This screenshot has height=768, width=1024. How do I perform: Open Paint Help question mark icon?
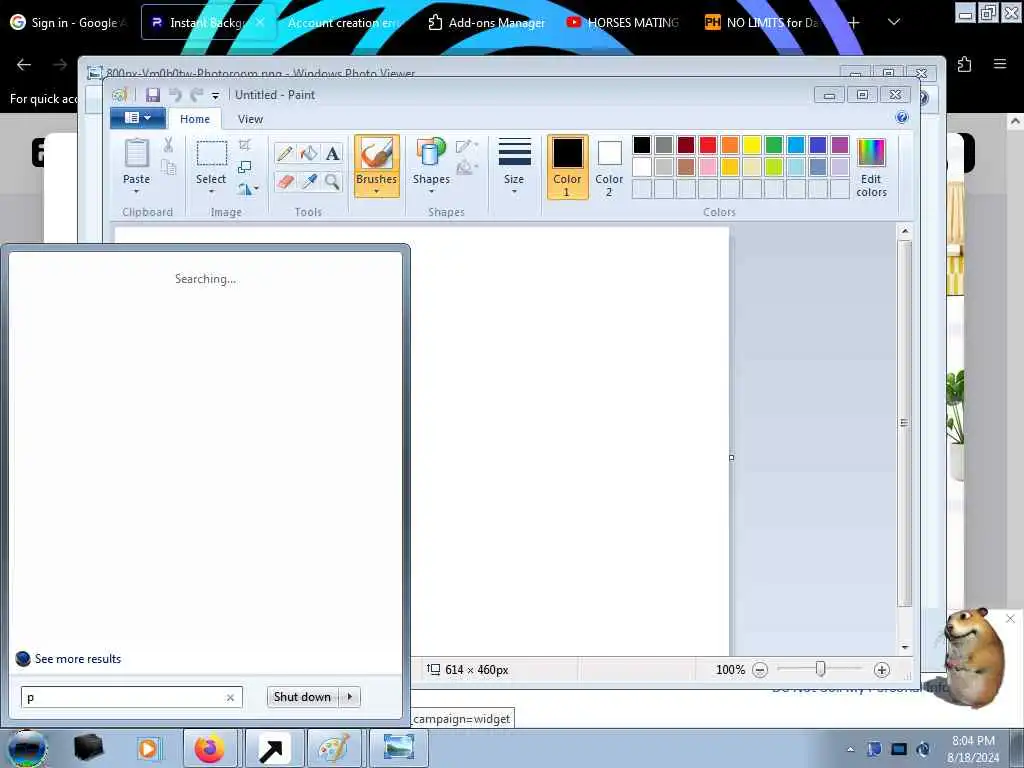point(902,118)
